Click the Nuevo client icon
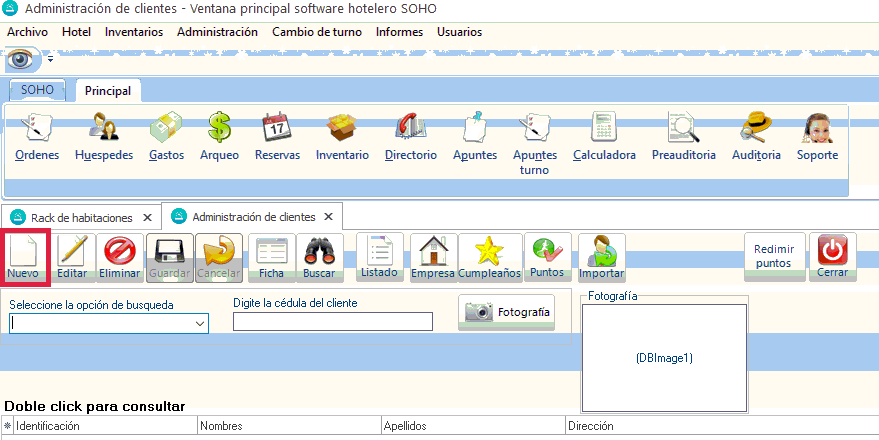The height and width of the screenshot is (440, 879). (x=23, y=257)
